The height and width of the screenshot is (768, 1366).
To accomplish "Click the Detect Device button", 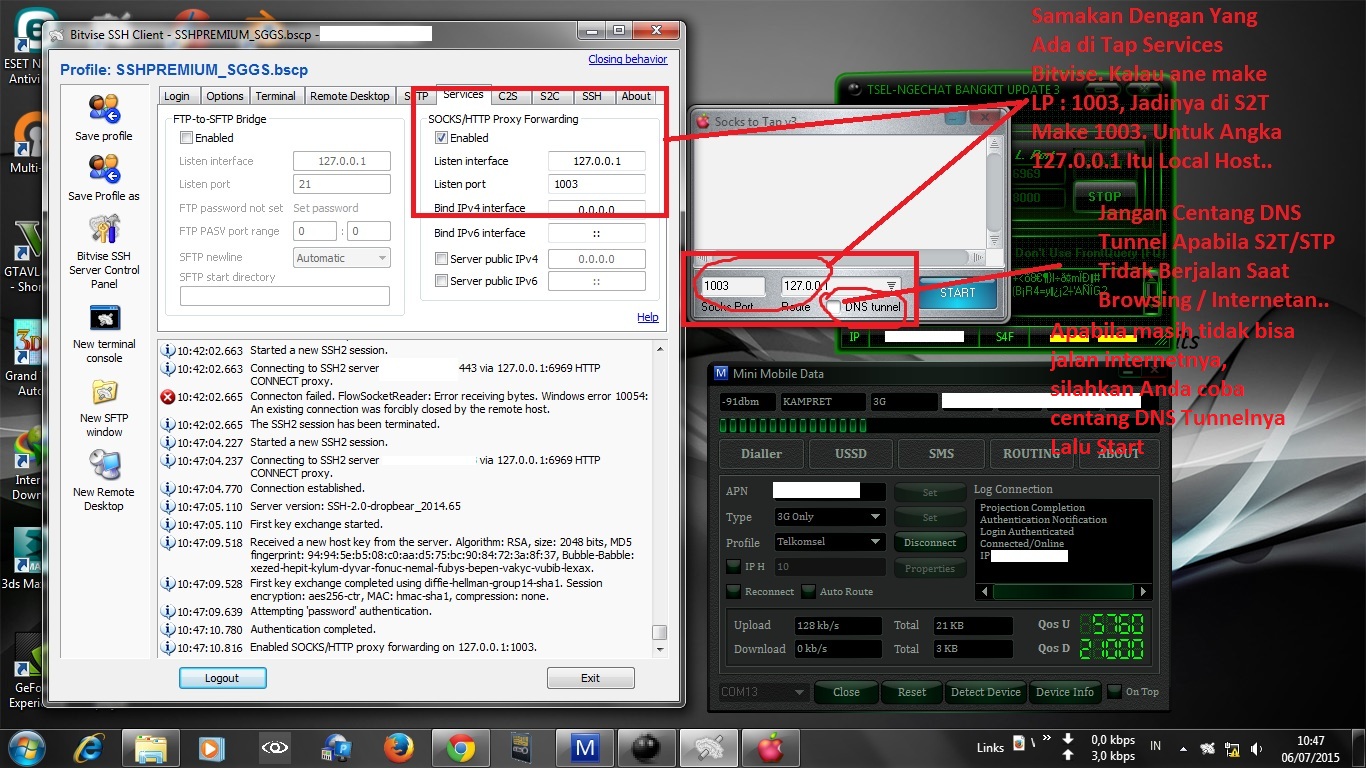I will point(986,692).
